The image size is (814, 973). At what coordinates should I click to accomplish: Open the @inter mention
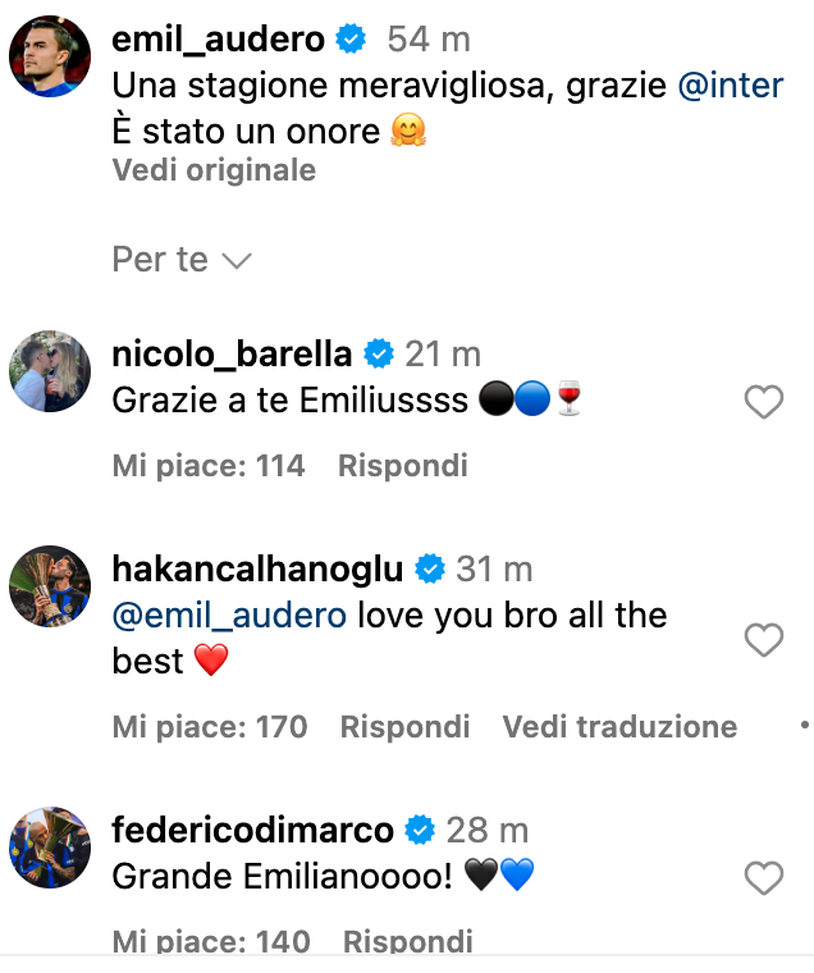[732, 86]
